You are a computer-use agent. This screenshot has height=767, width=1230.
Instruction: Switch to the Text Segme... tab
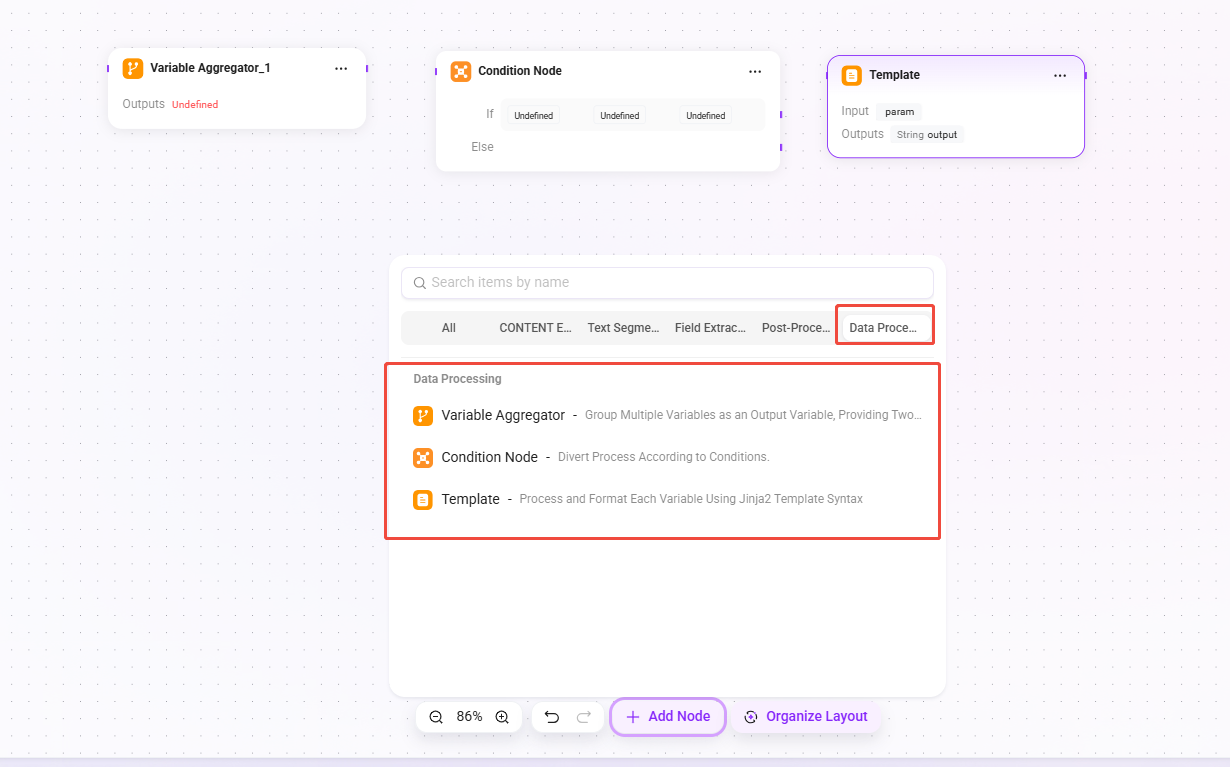[623, 328]
